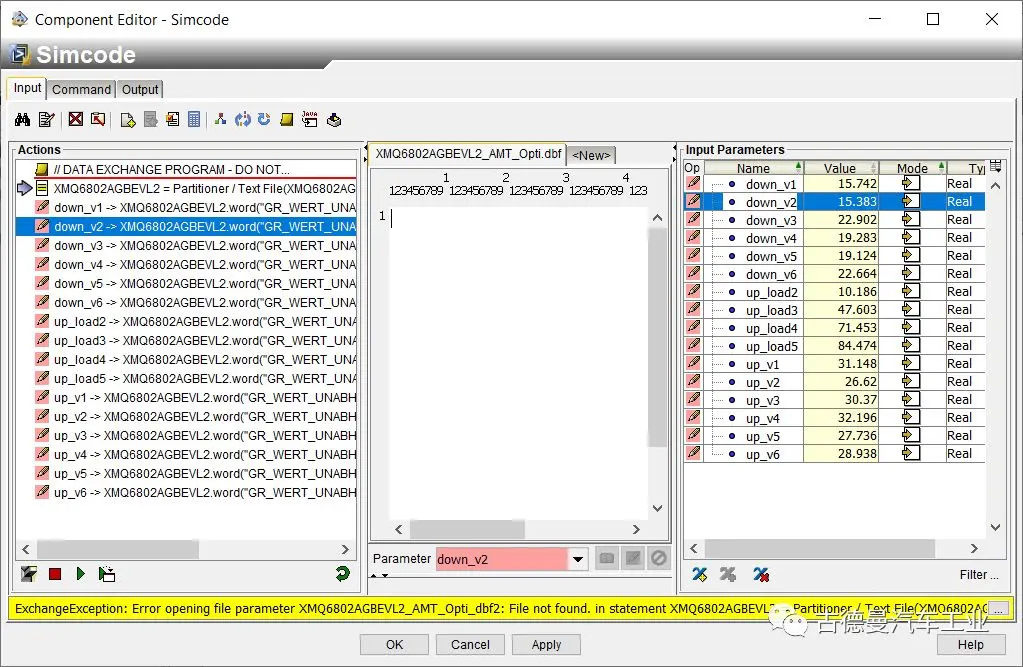Click the Filter ... link

[x=978, y=575]
